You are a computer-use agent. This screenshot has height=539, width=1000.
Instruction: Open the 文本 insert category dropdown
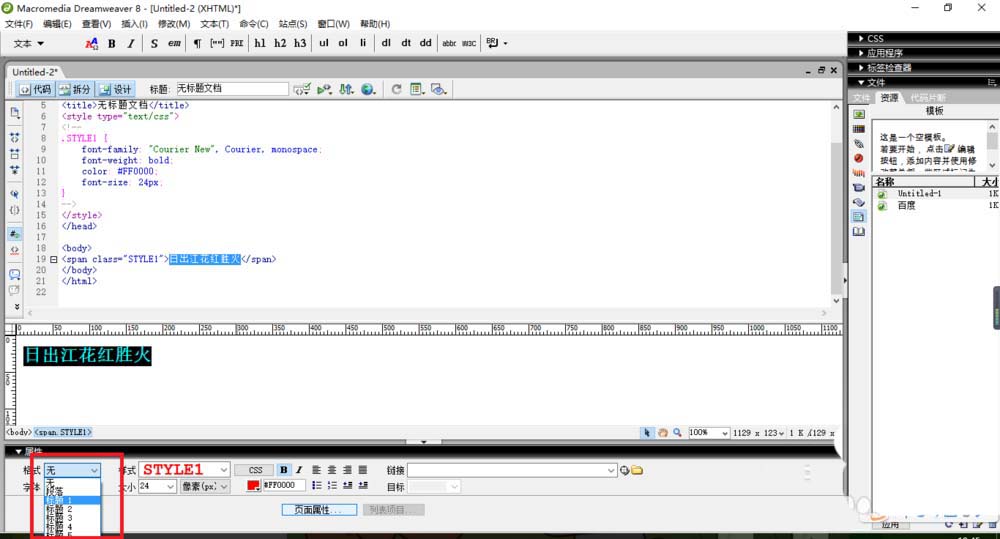29,43
